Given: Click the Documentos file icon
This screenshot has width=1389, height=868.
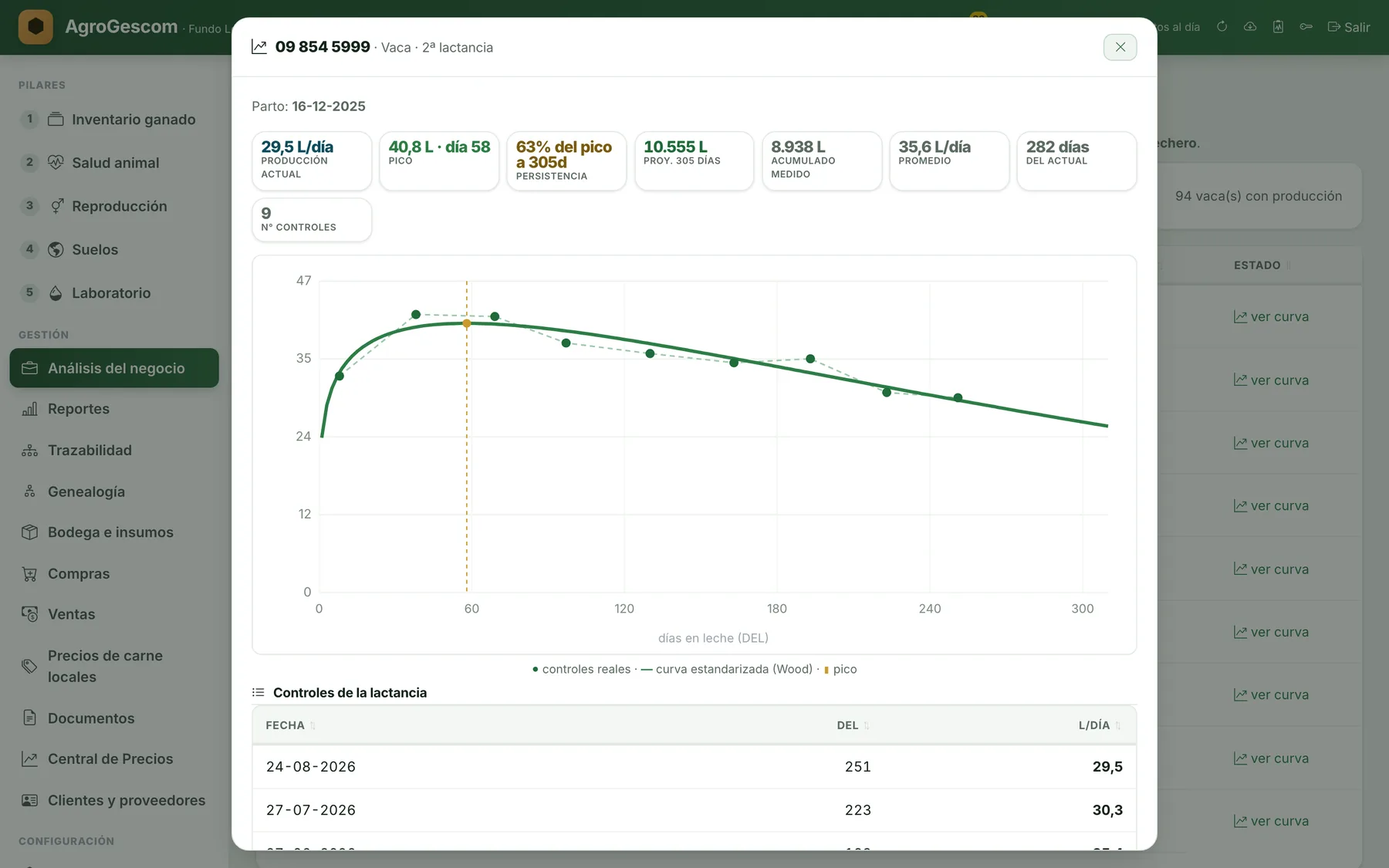Looking at the screenshot, I should (29, 718).
